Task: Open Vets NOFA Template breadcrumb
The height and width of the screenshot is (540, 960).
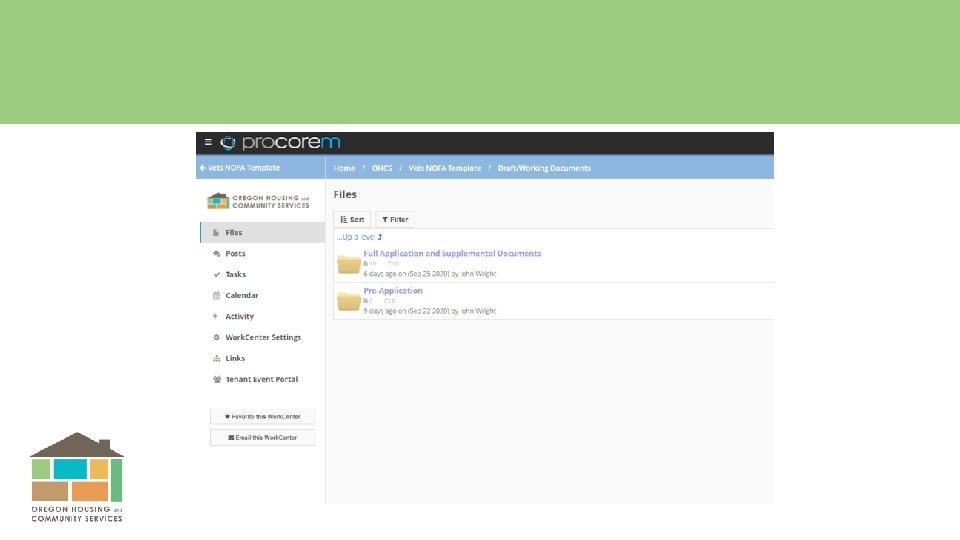Action: pyautogui.click(x=444, y=168)
